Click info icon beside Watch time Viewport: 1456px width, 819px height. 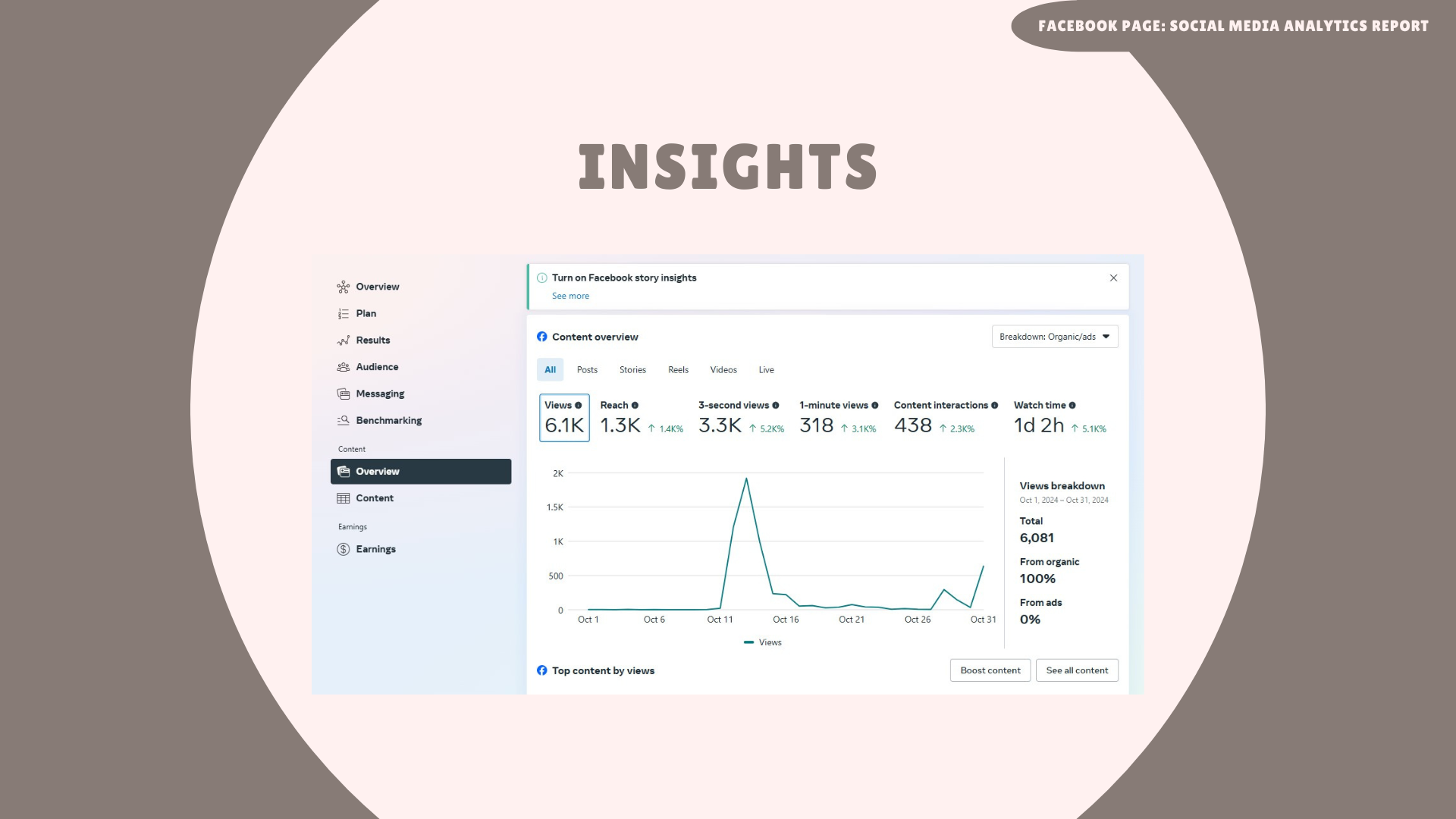click(1072, 406)
